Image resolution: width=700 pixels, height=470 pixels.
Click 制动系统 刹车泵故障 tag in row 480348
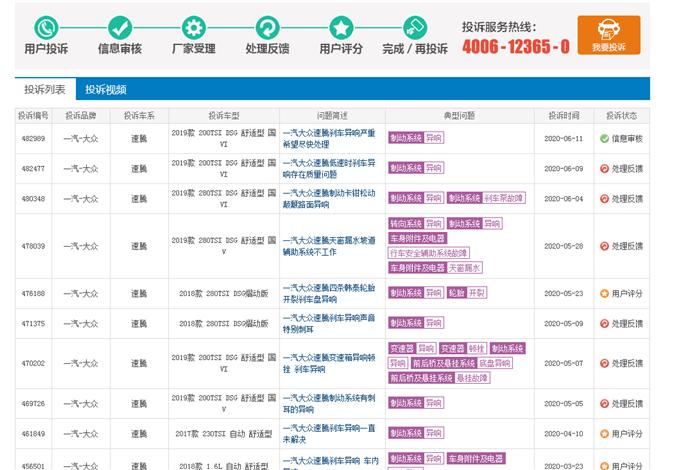coord(486,198)
